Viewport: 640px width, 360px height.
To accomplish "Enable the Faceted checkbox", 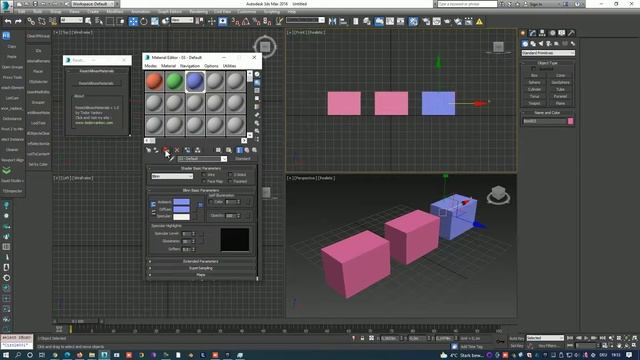I will tap(230, 181).
